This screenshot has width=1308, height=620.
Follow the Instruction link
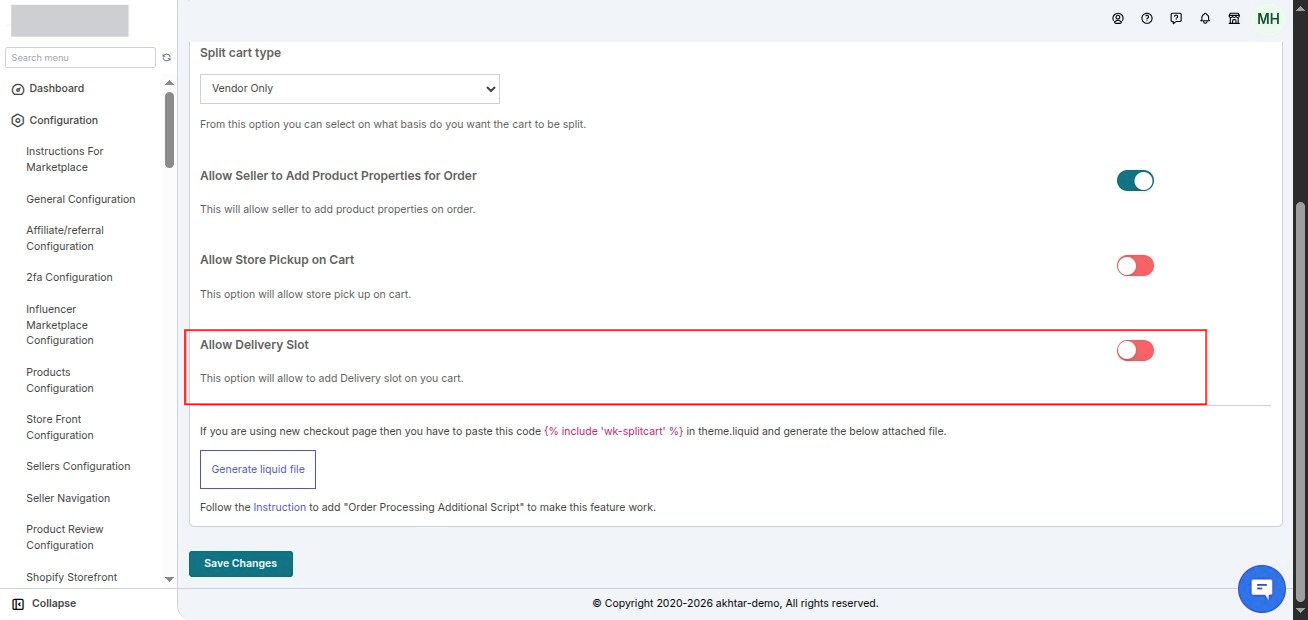(280, 507)
